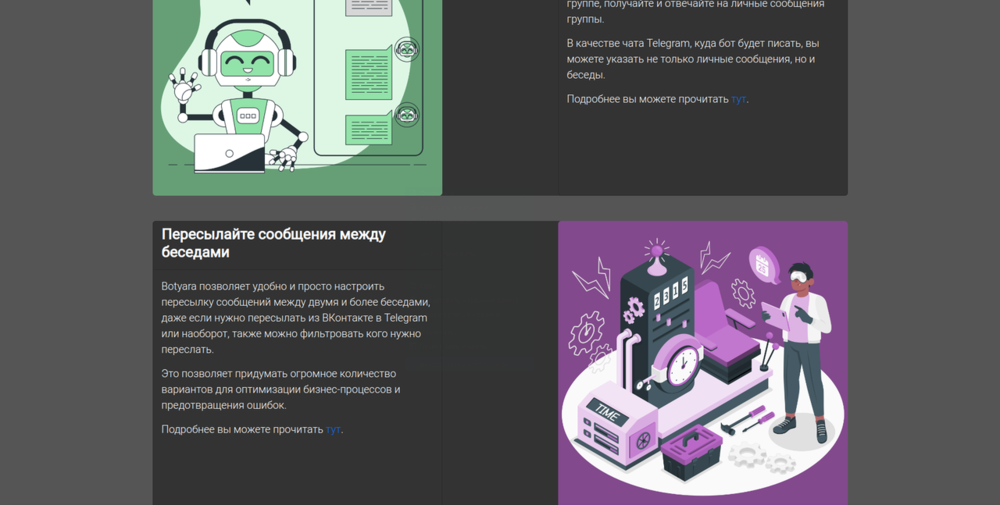Click the purple time machine illustration
This screenshot has width=1000, height=505.
703,363
